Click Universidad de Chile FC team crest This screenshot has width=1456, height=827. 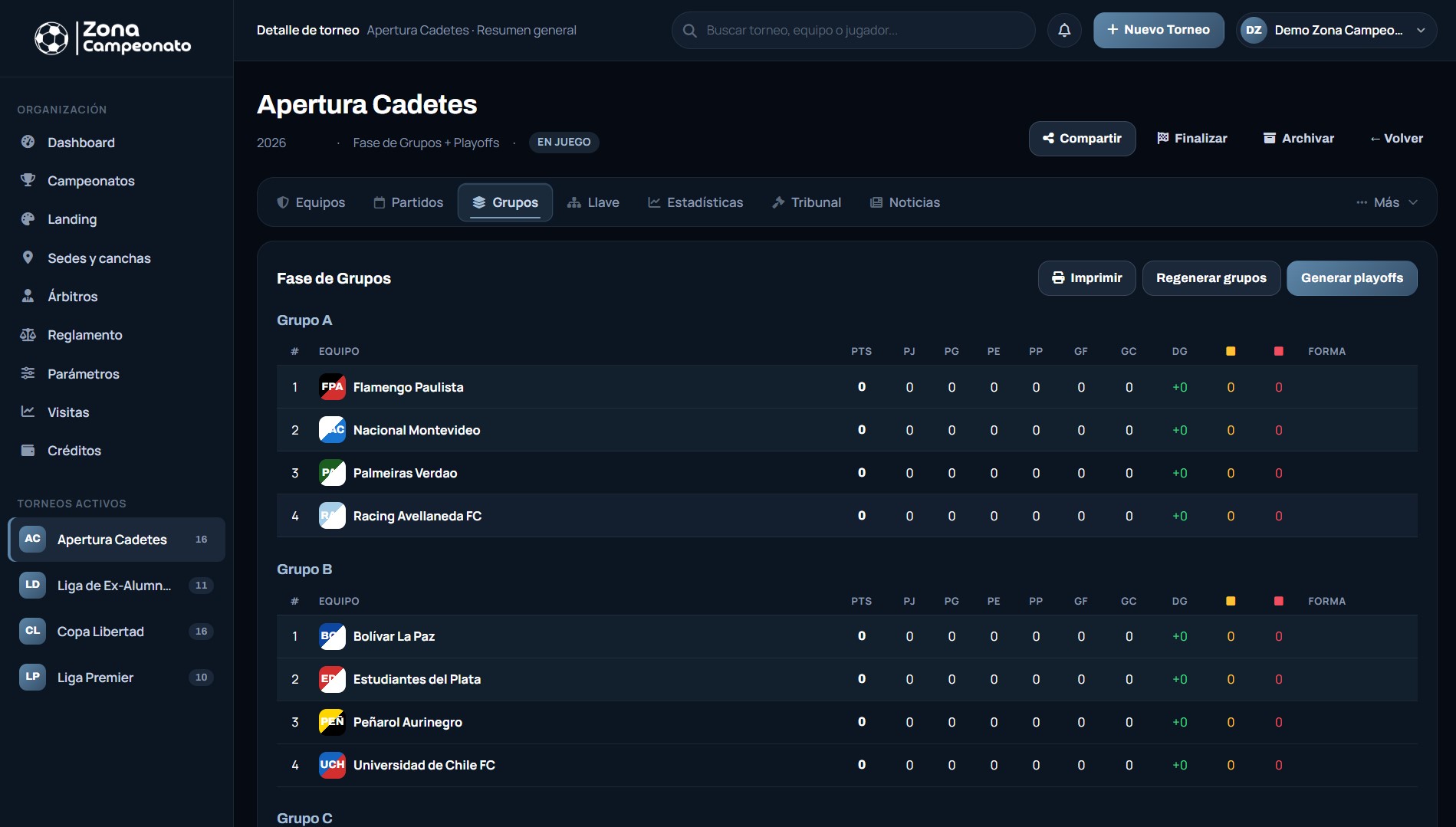332,765
